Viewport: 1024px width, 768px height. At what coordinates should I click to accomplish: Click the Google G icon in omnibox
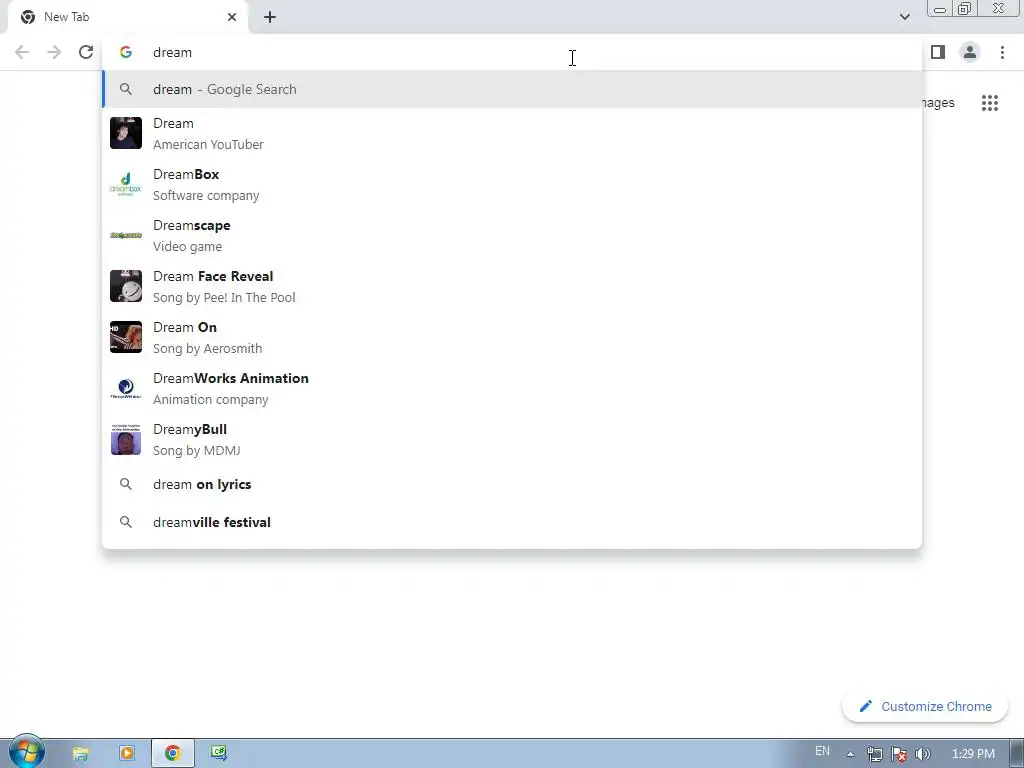126,52
